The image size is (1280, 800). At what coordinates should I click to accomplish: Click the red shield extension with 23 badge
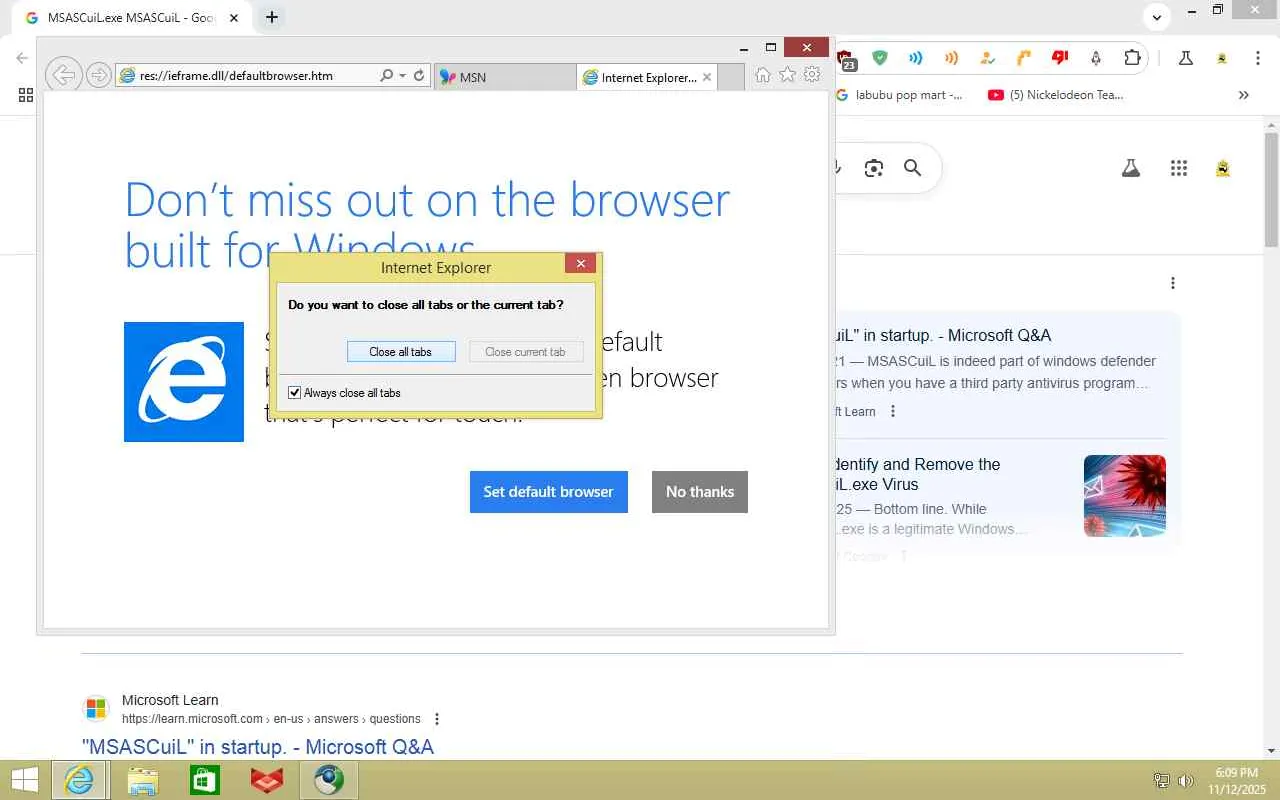coord(846,59)
